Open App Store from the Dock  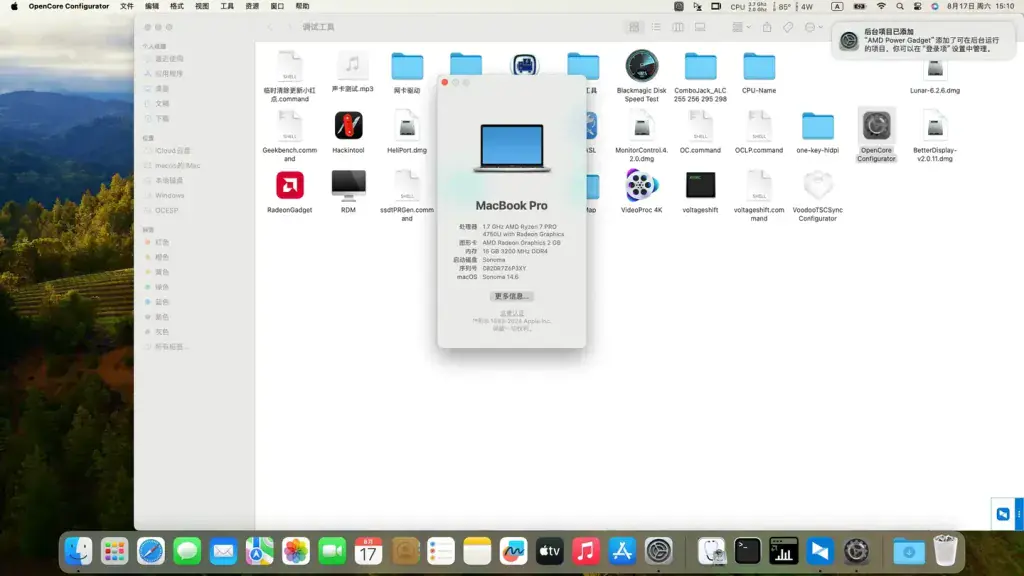(622, 551)
